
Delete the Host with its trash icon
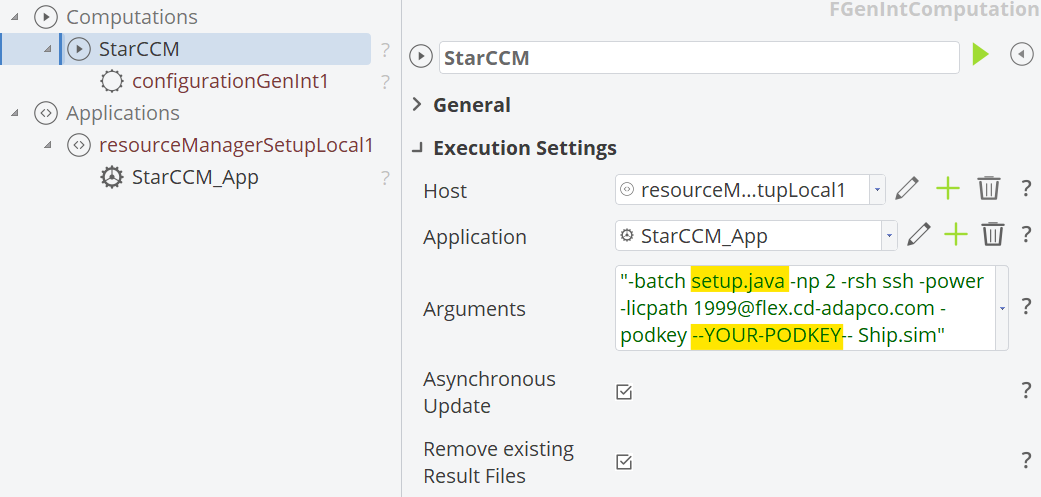(989, 189)
